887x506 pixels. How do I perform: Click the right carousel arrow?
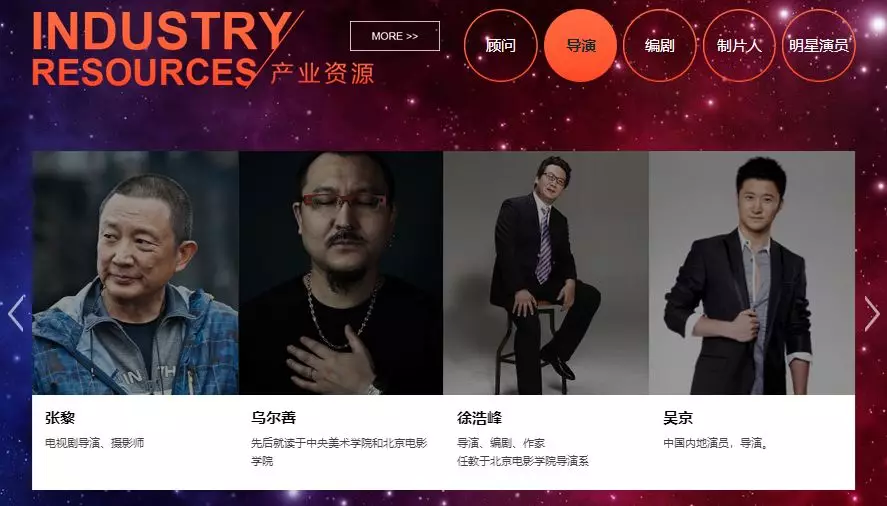click(x=872, y=314)
